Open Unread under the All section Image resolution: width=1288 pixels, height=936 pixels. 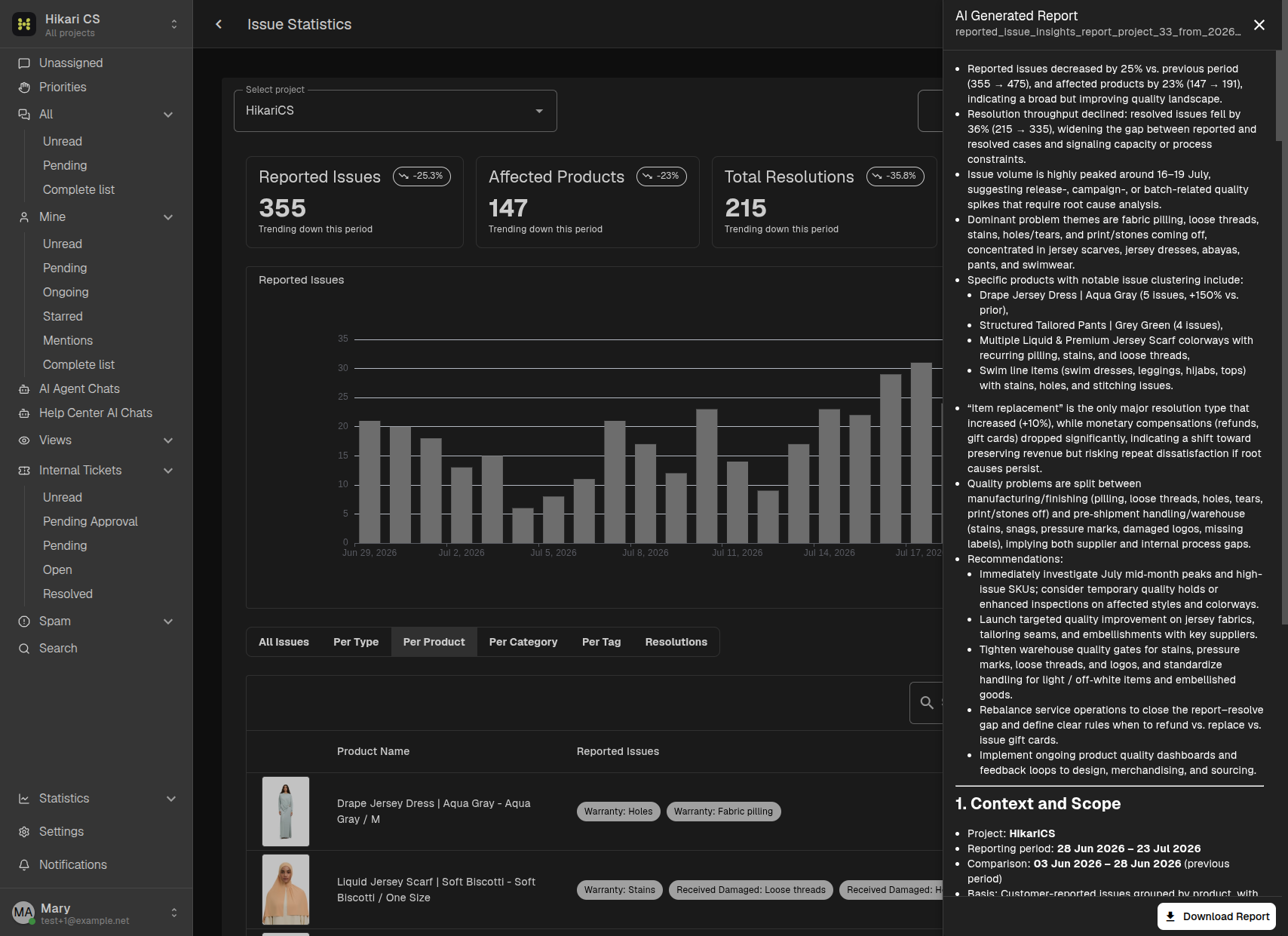pos(63,142)
